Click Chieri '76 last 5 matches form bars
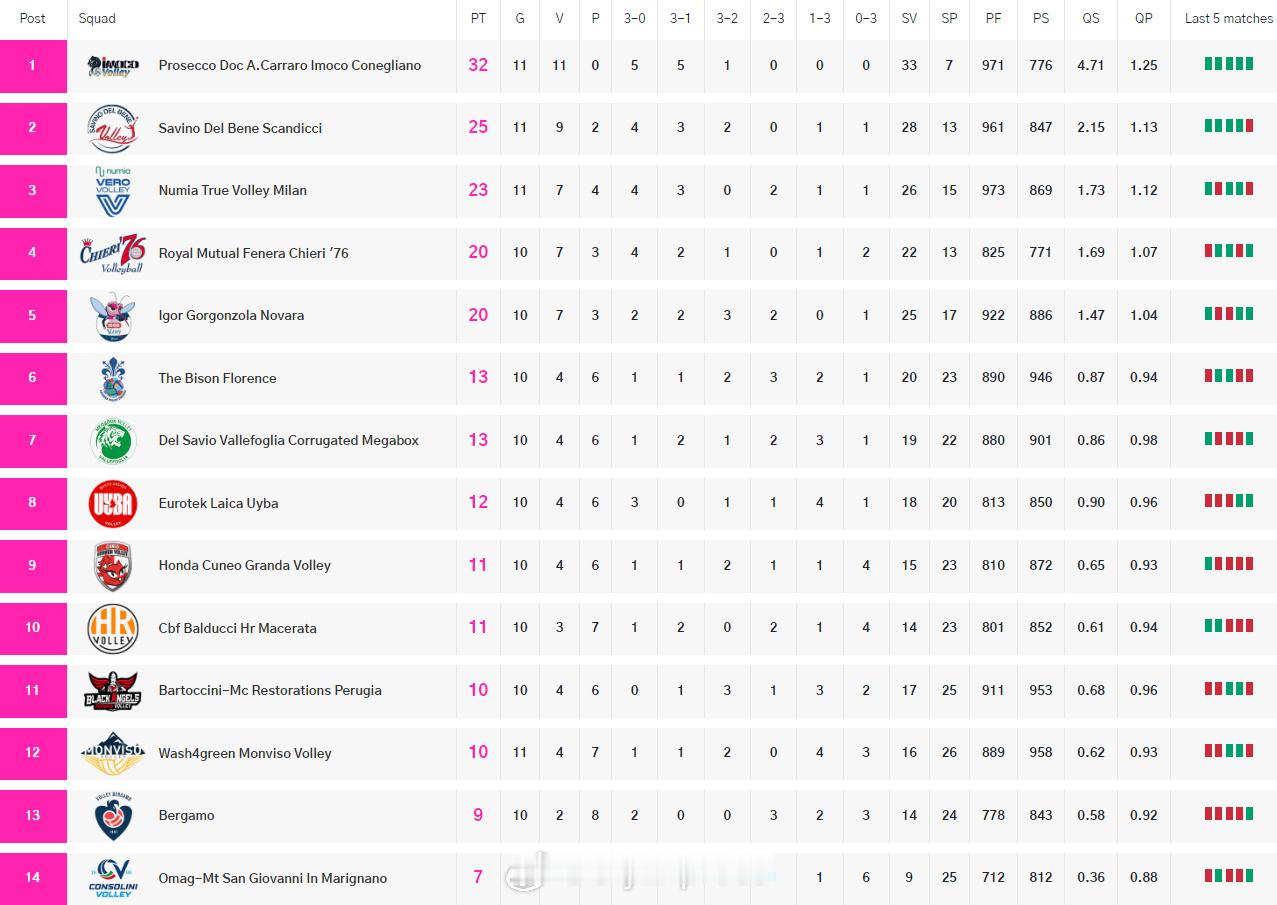The image size is (1277, 905). (x=1229, y=251)
